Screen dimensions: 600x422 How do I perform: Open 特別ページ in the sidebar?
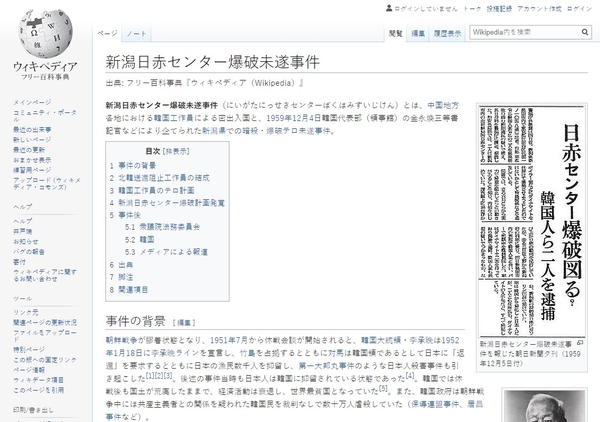click(x=29, y=349)
